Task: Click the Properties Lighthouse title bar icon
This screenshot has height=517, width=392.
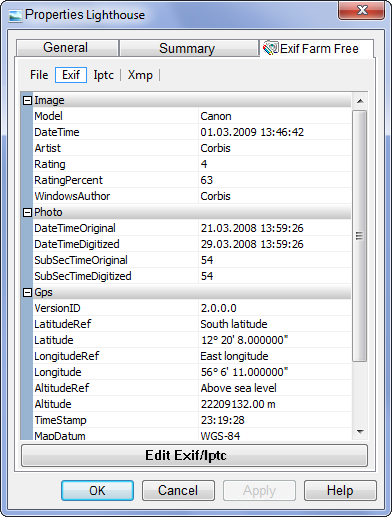Action: click(x=15, y=16)
